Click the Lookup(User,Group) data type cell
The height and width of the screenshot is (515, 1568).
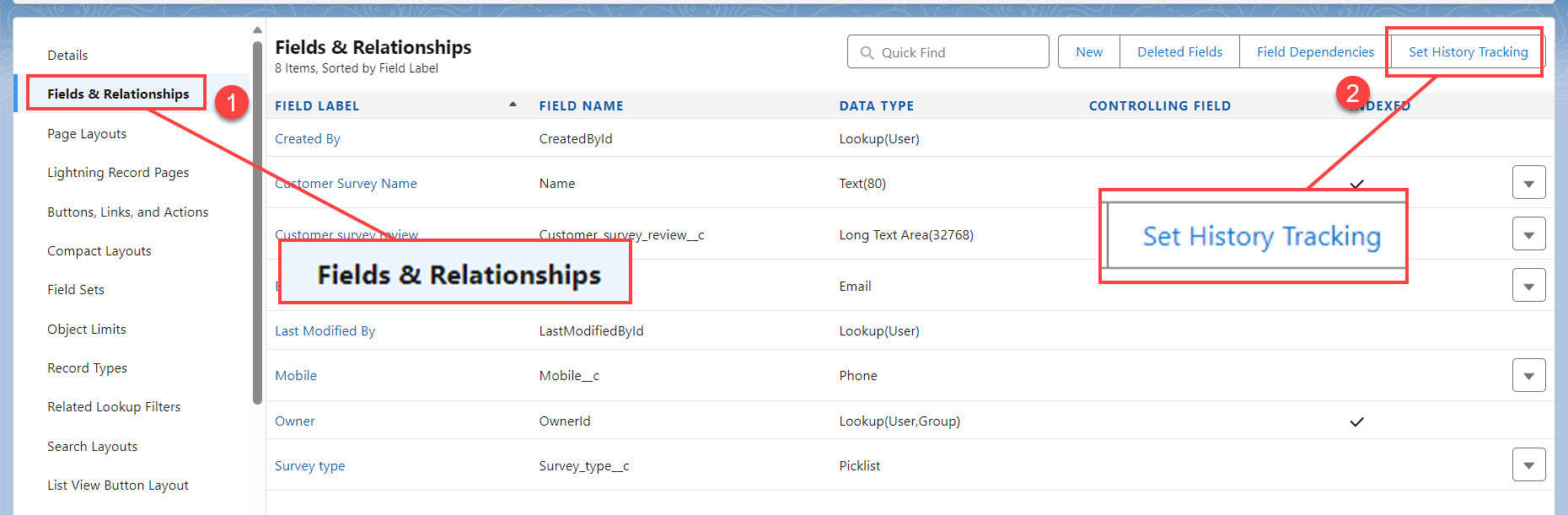click(x=899, y=421)
